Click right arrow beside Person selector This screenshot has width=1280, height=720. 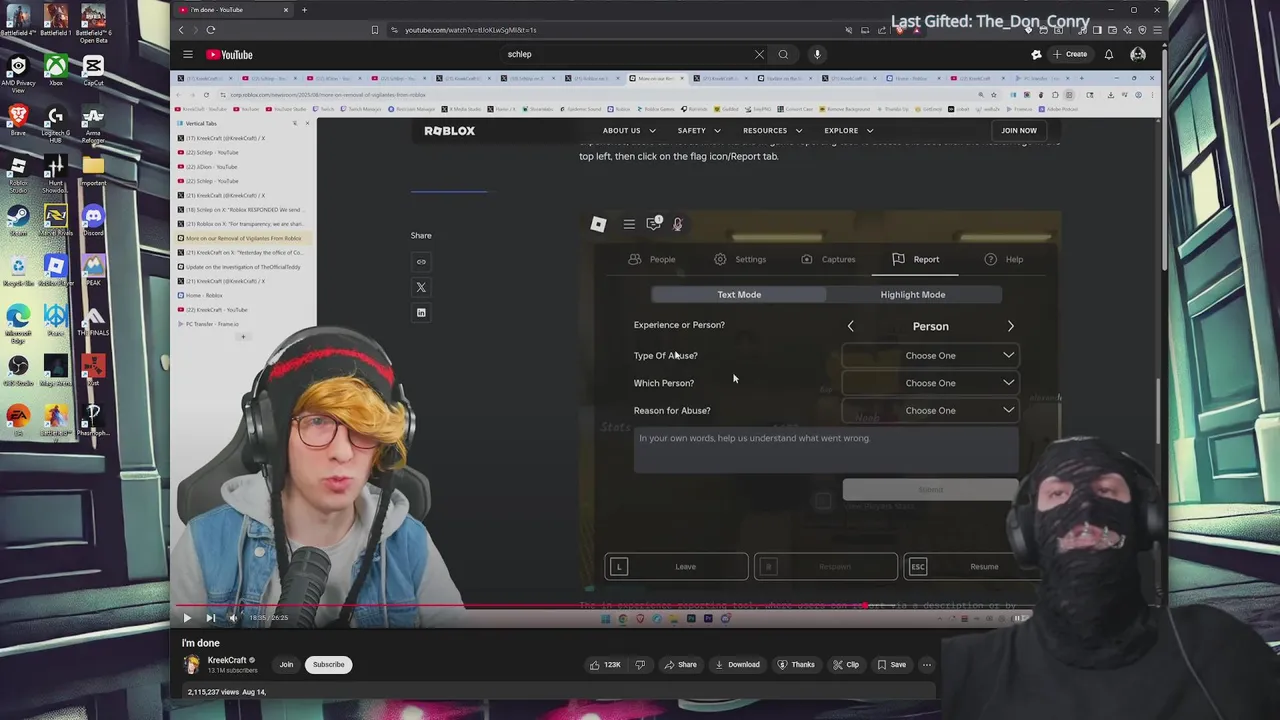(1010, 326)
